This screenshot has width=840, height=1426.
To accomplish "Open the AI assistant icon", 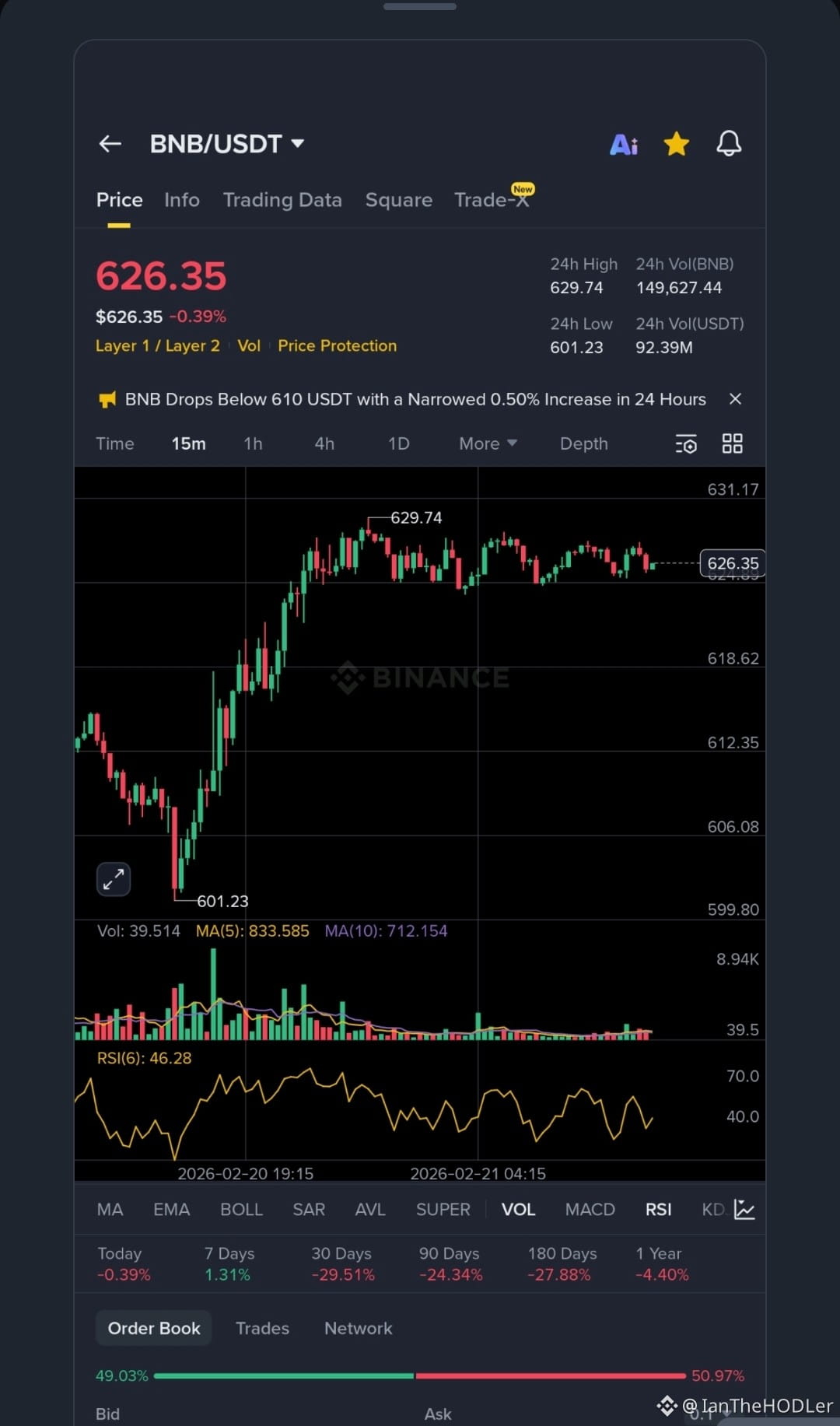I will (x=624, y=144).
